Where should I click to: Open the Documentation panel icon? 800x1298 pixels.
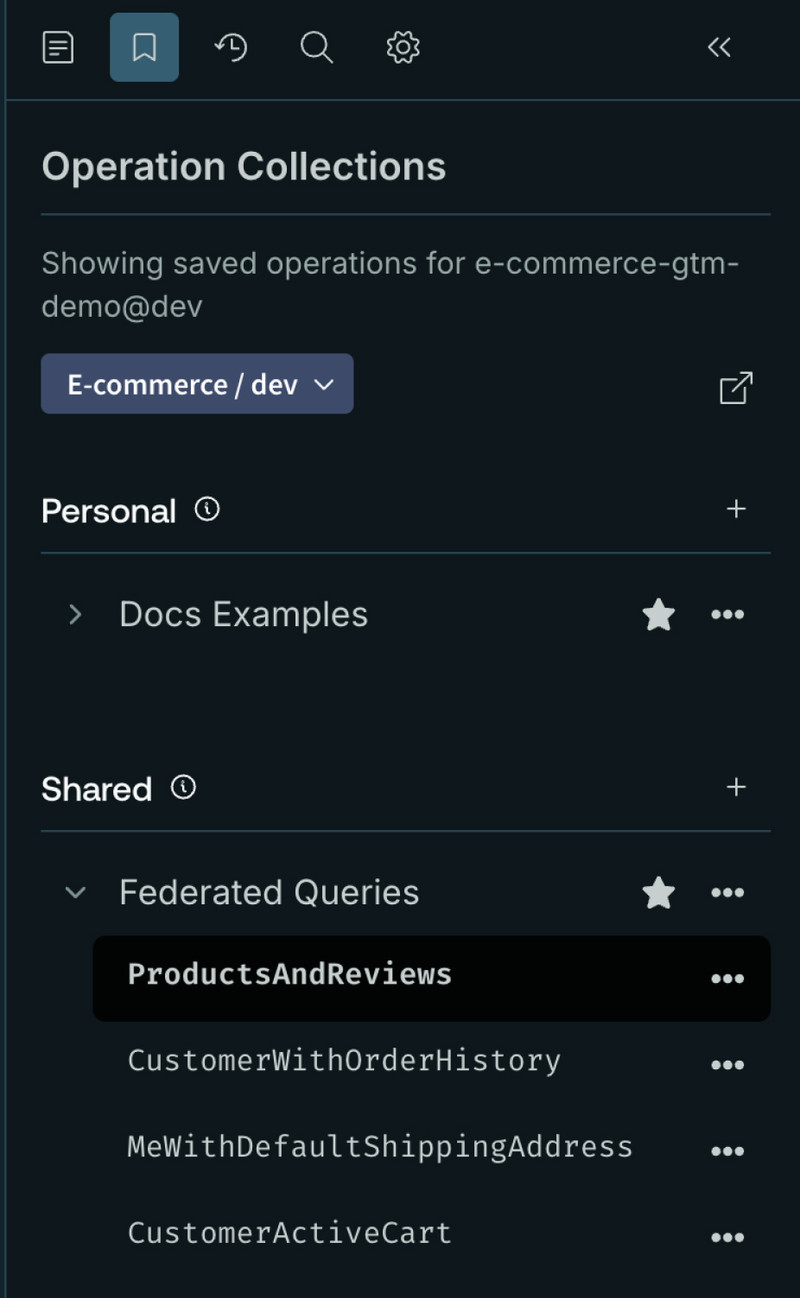tap(58, 47)
